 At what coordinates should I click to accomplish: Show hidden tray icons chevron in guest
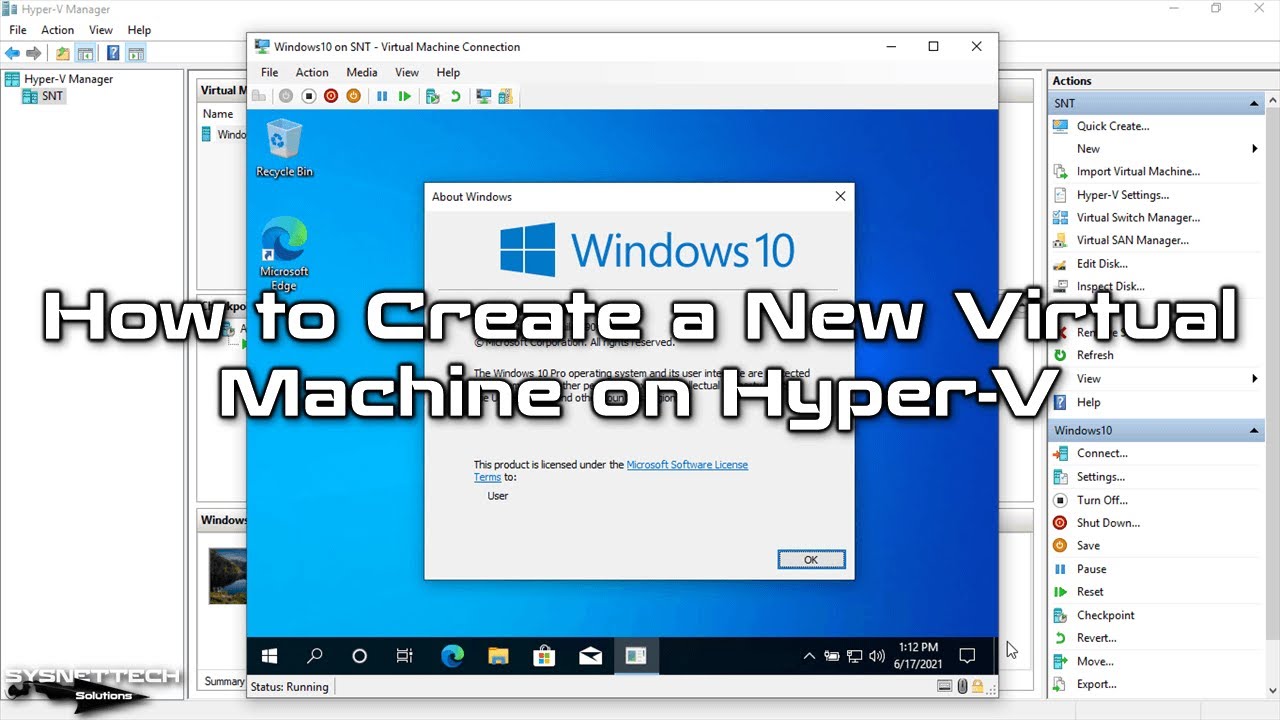(x=809, y=656)
